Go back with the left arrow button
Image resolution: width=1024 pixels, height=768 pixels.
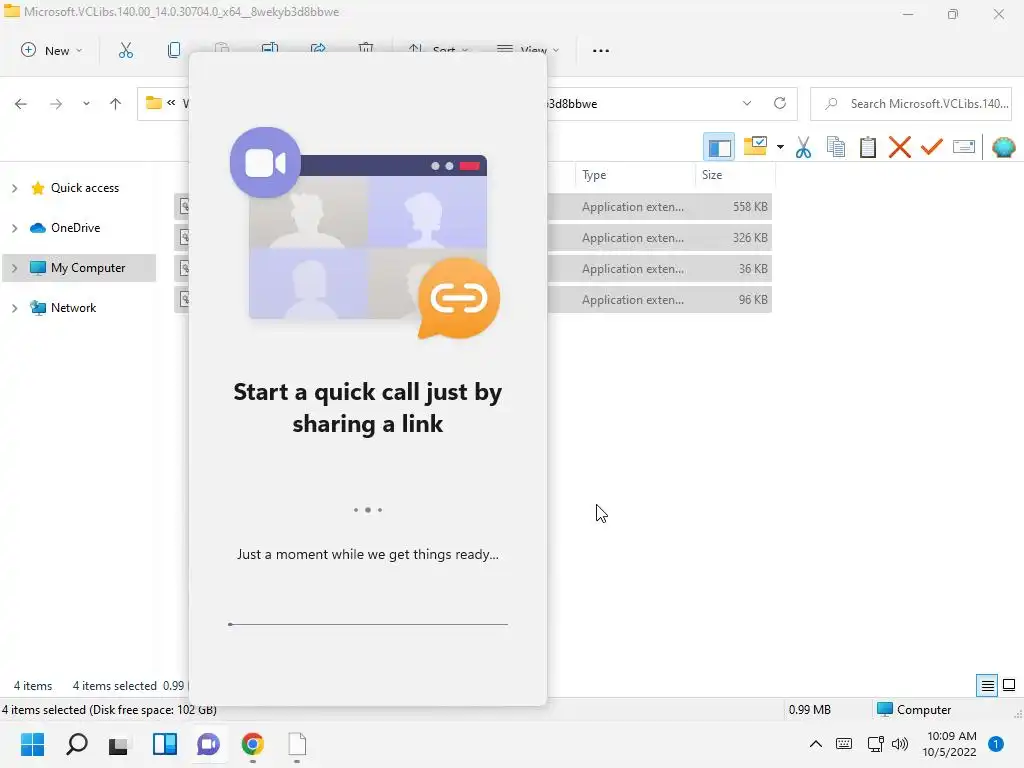21,104
